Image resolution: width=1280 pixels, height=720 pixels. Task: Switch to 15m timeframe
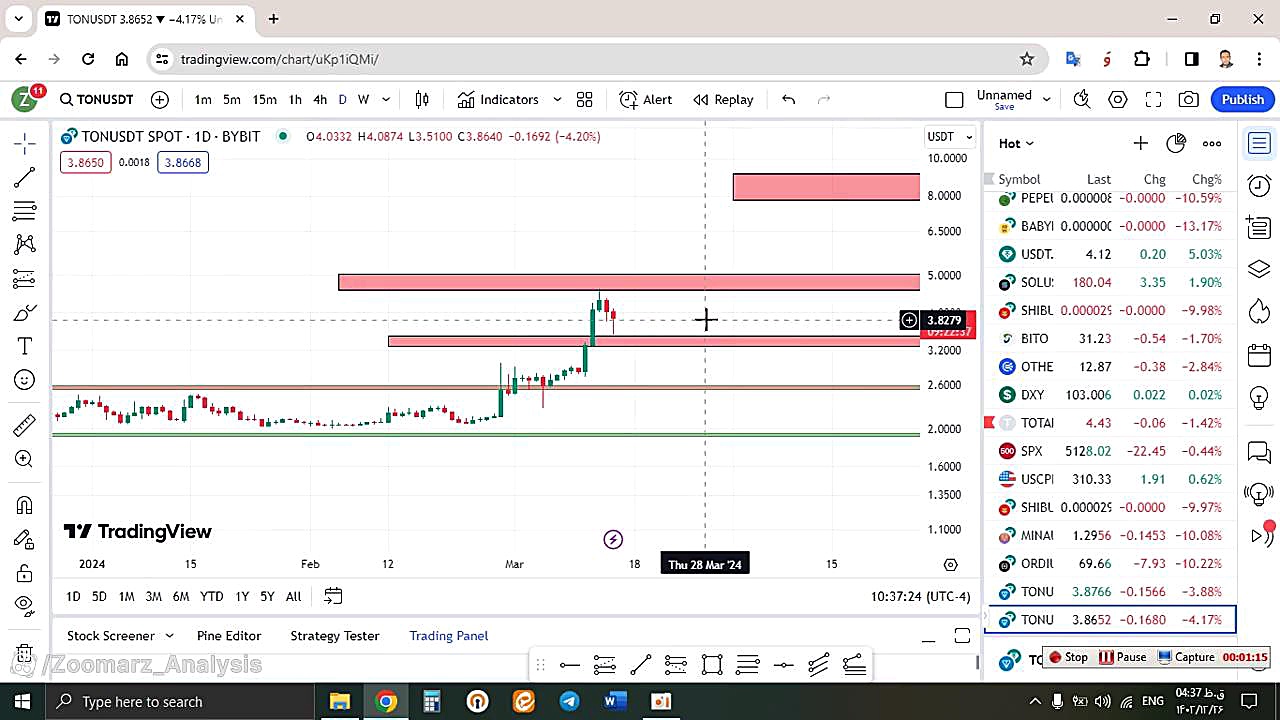(x=264, y=99)
